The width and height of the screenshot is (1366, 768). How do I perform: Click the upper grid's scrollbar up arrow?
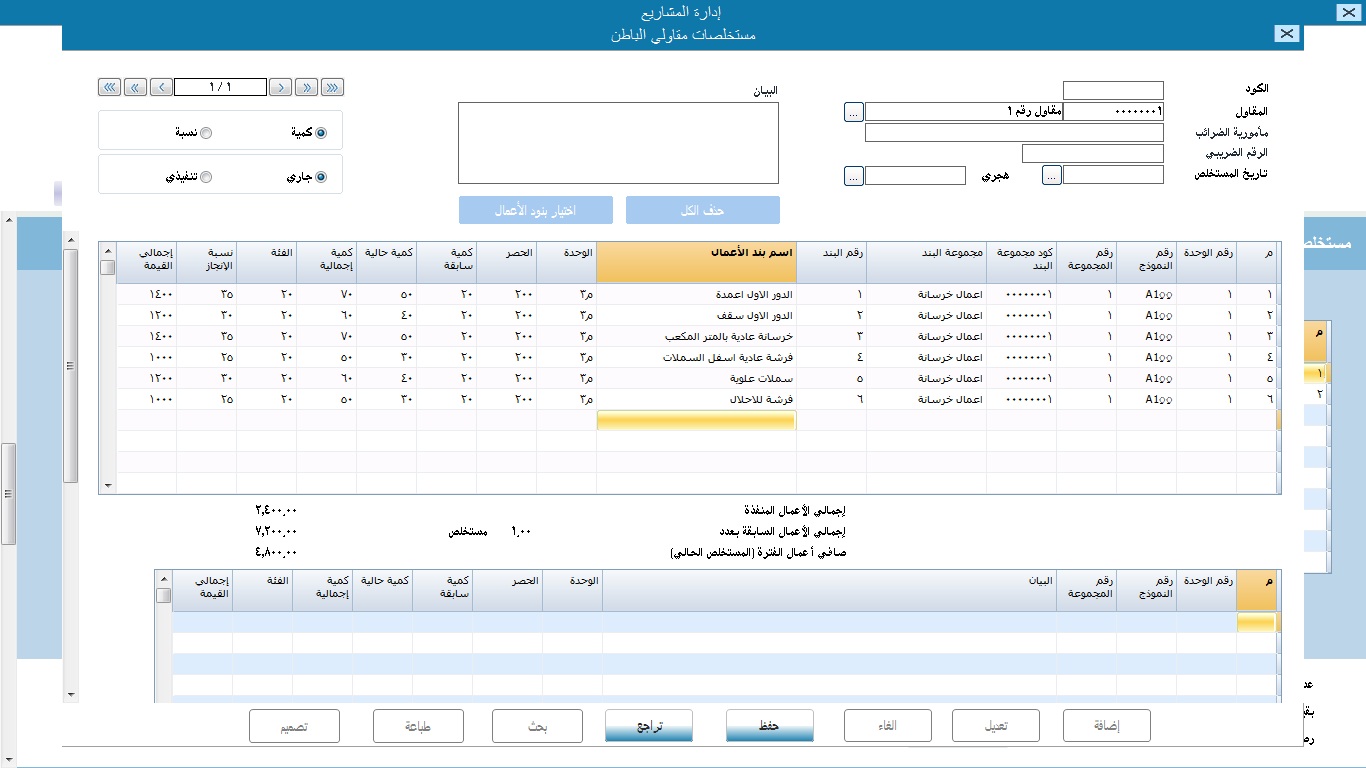108,251
